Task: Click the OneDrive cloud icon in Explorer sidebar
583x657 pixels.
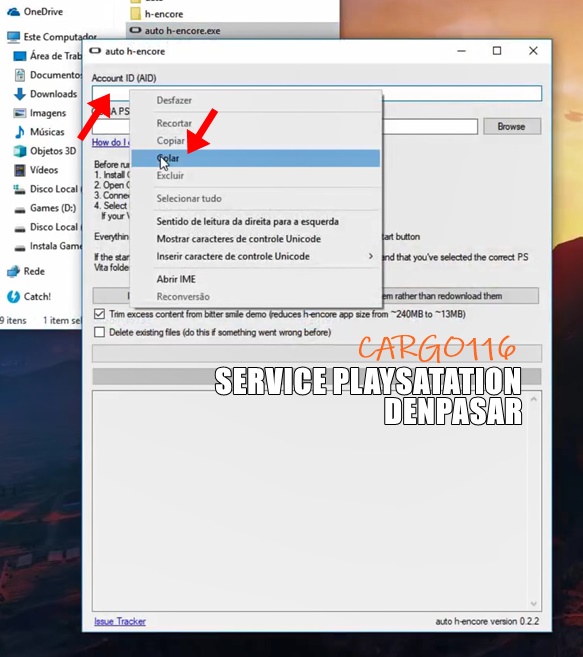Action: tap(13, 12)
